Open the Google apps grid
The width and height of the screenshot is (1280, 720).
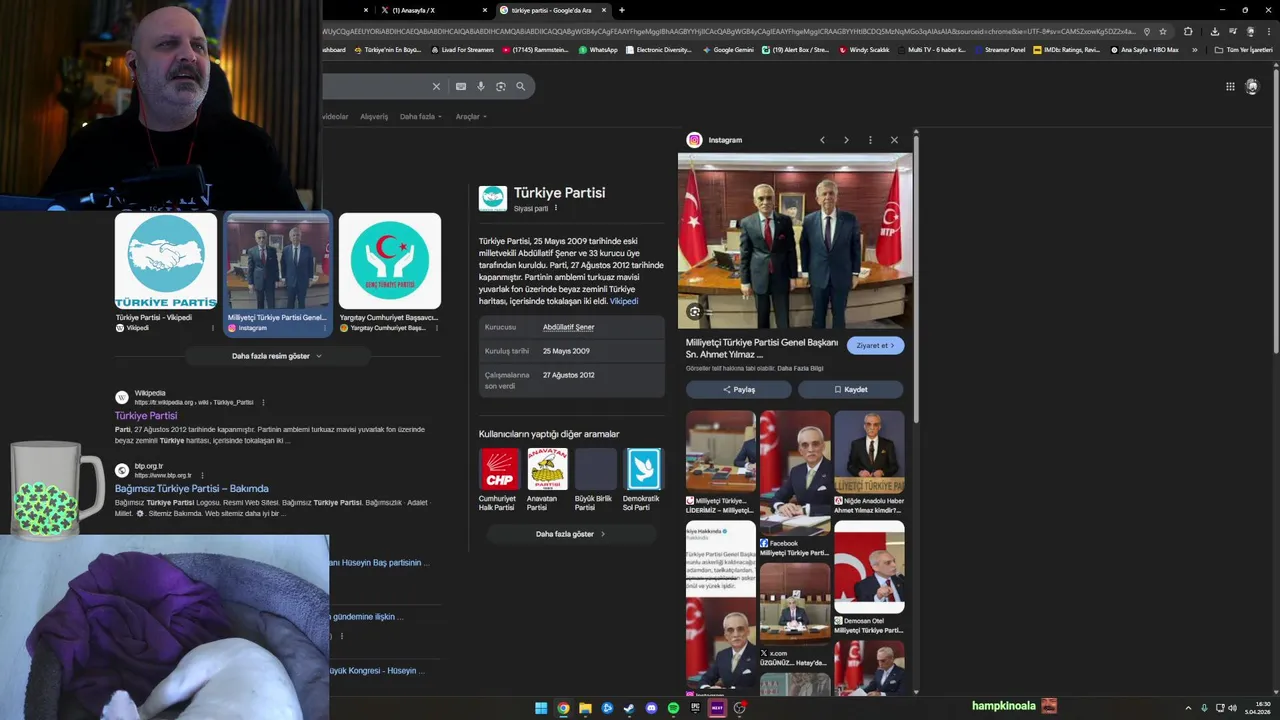point(1230,87)
